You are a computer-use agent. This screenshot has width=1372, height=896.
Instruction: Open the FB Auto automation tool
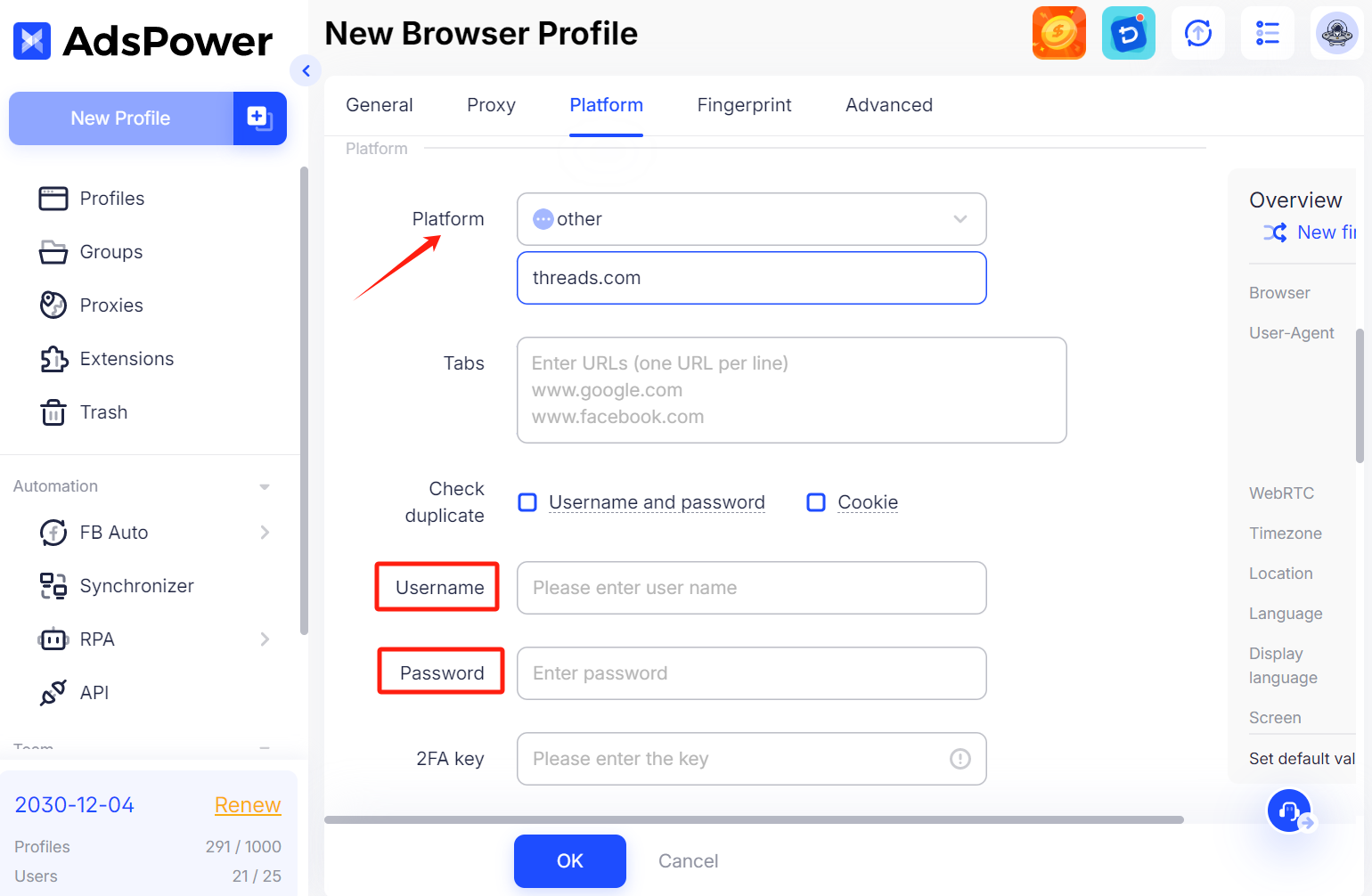(113, 532)
